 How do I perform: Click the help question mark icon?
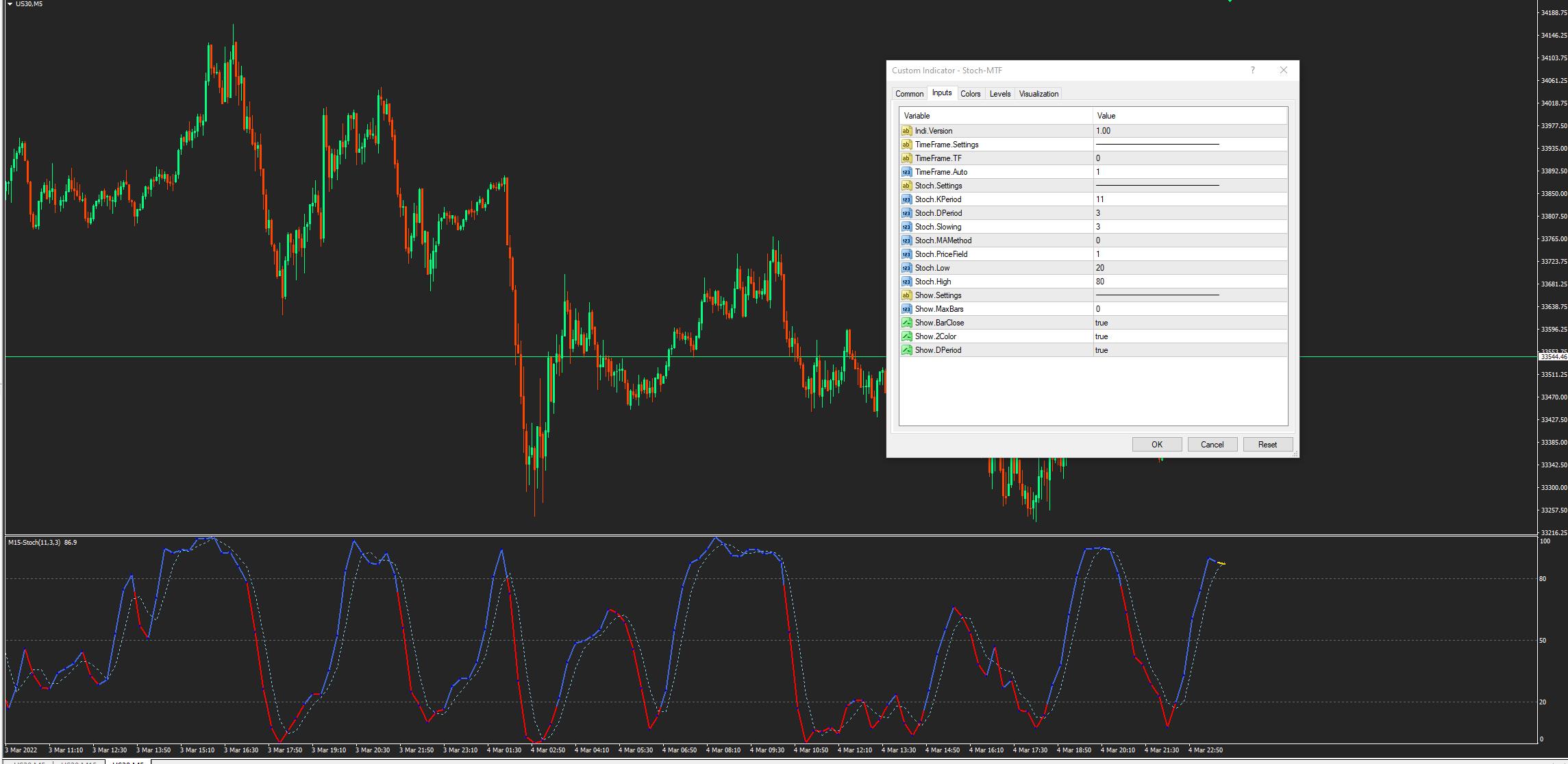[1253, 70]
